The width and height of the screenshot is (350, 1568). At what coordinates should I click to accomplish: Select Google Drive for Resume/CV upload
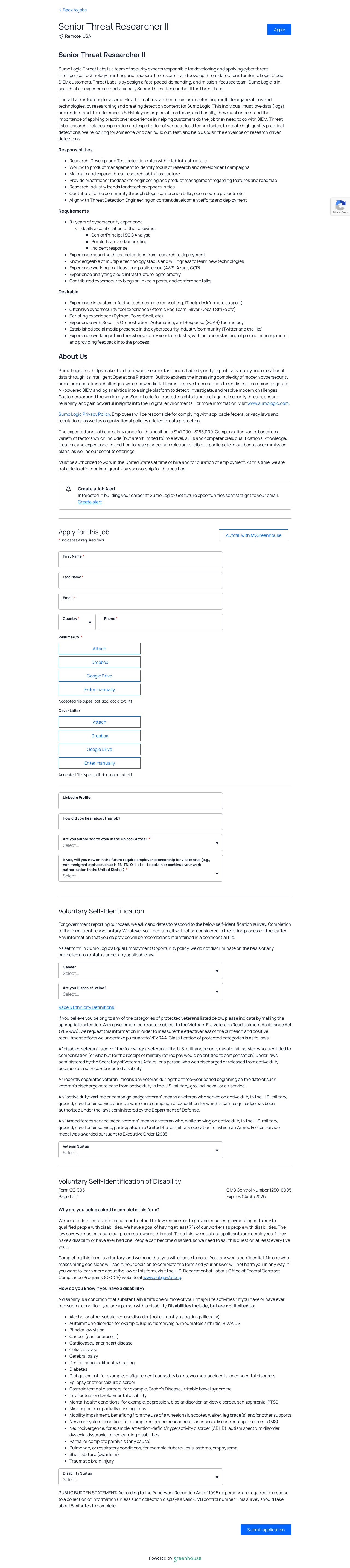tap(99, 676)
